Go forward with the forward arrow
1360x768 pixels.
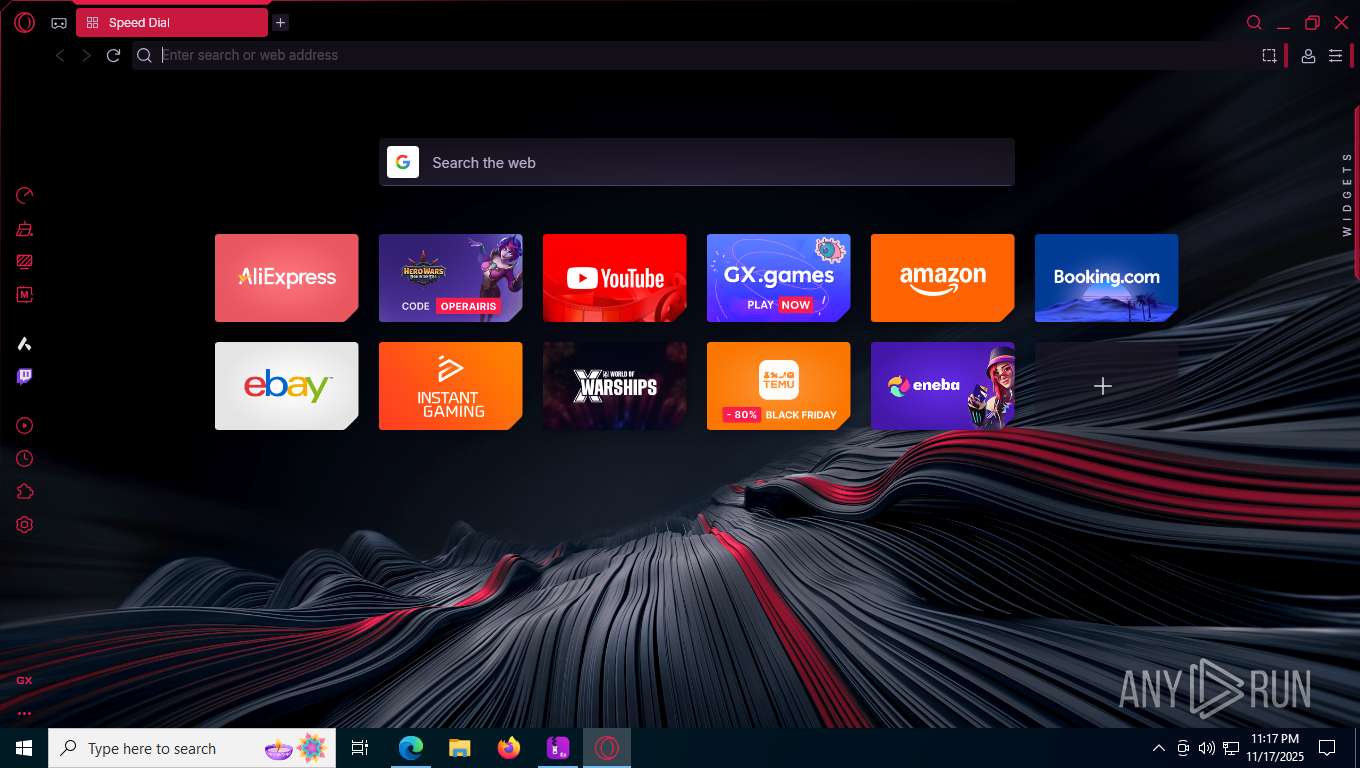86,56
